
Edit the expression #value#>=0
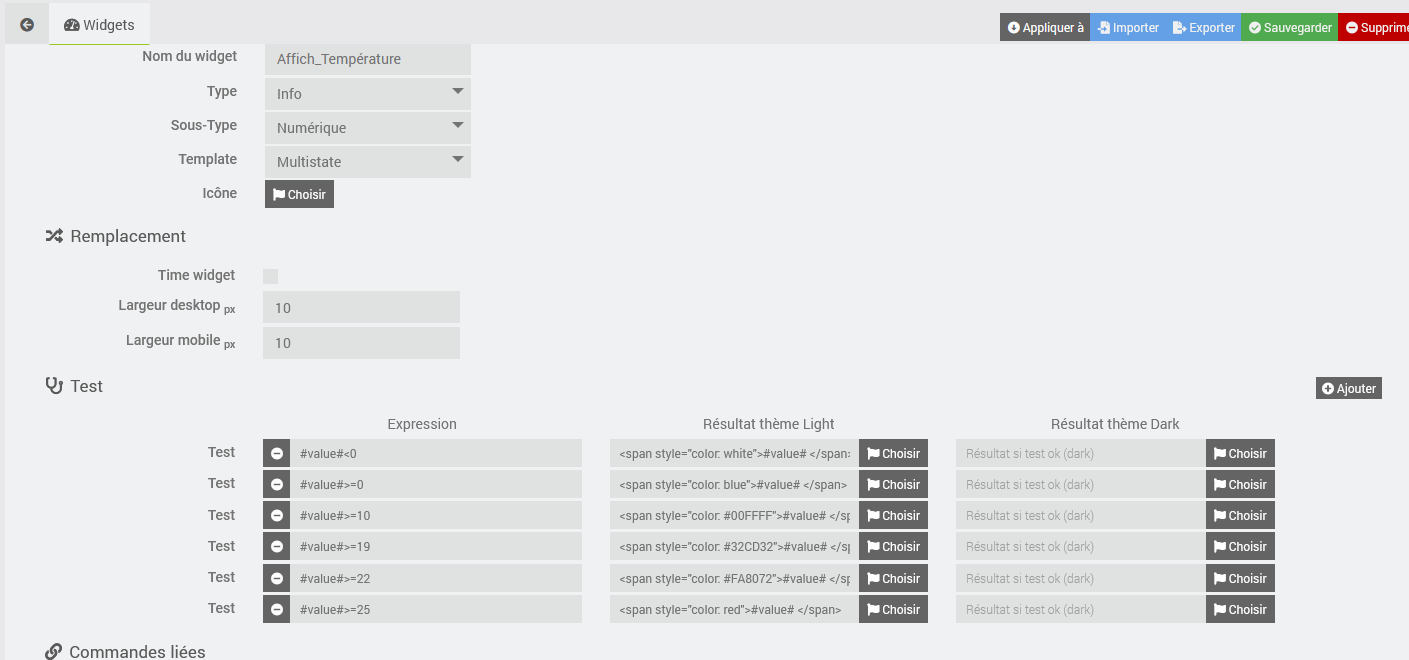coord(436,484)
